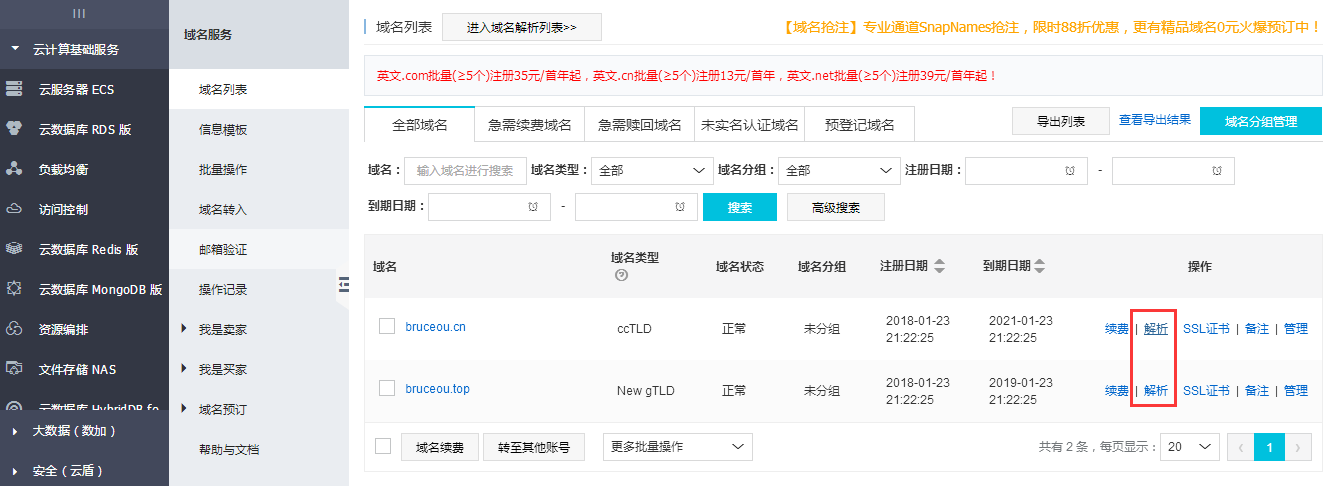Open calendar icon in 注册日期 start field

coord(1069,171)
